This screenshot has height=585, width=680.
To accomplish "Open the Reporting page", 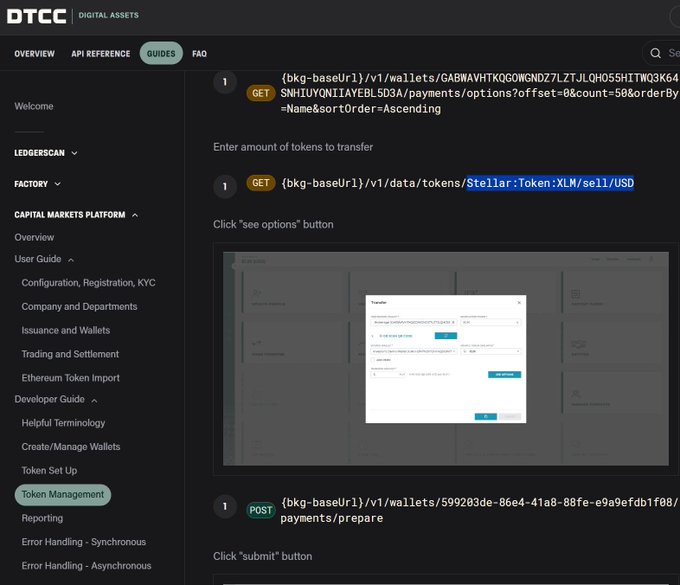I will tap(42, 518).
